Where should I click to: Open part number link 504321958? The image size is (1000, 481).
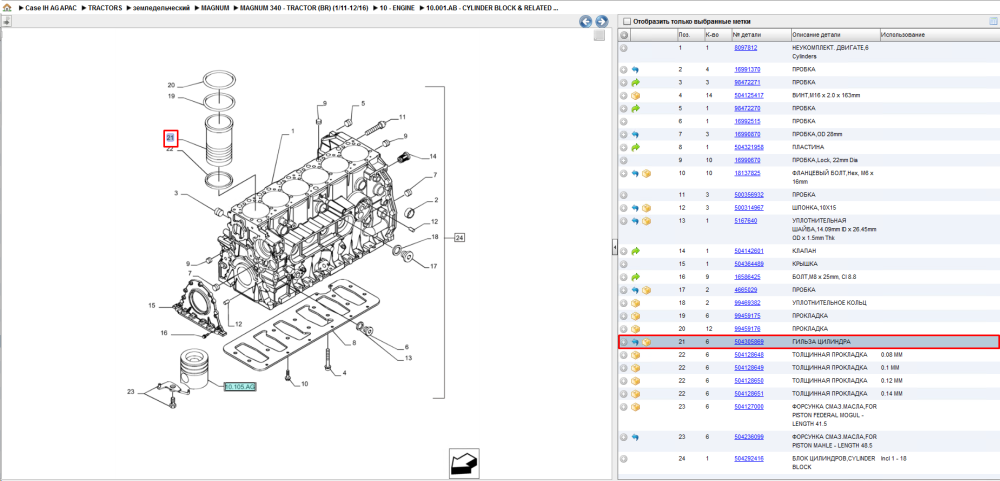click(x=749, y=147)
